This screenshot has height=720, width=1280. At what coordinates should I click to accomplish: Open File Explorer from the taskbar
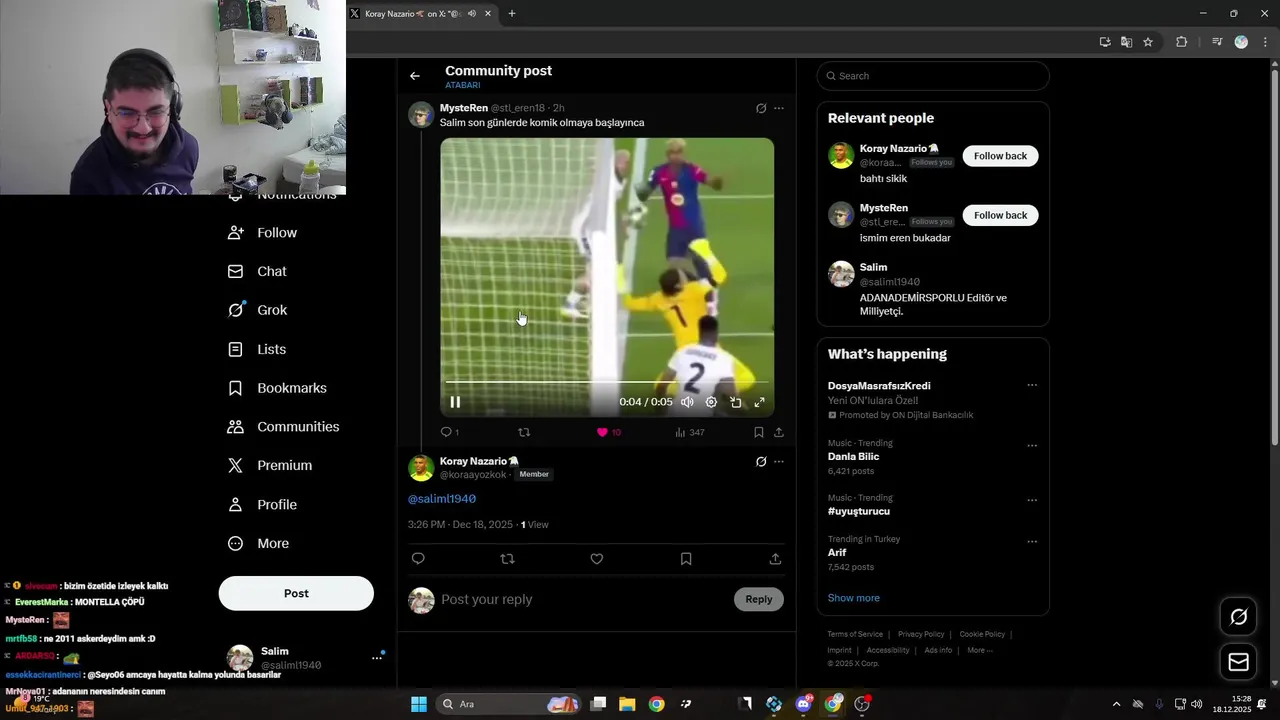tap(627, 704)
